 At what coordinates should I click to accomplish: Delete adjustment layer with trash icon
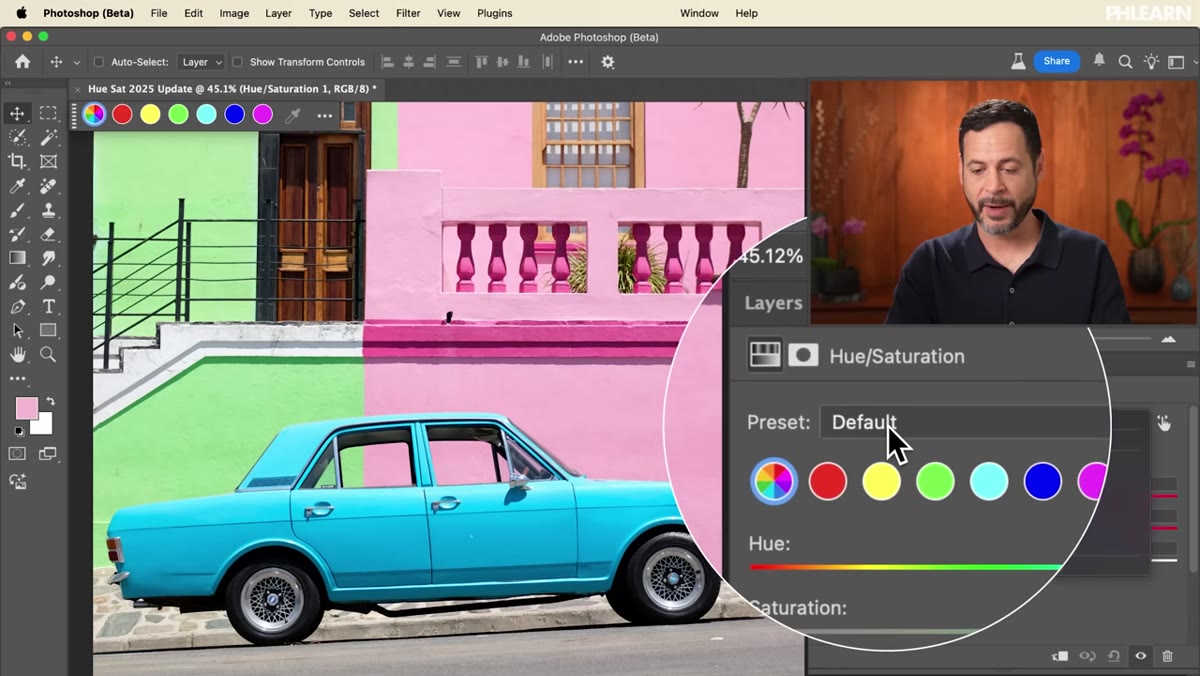coord(1167,656)
